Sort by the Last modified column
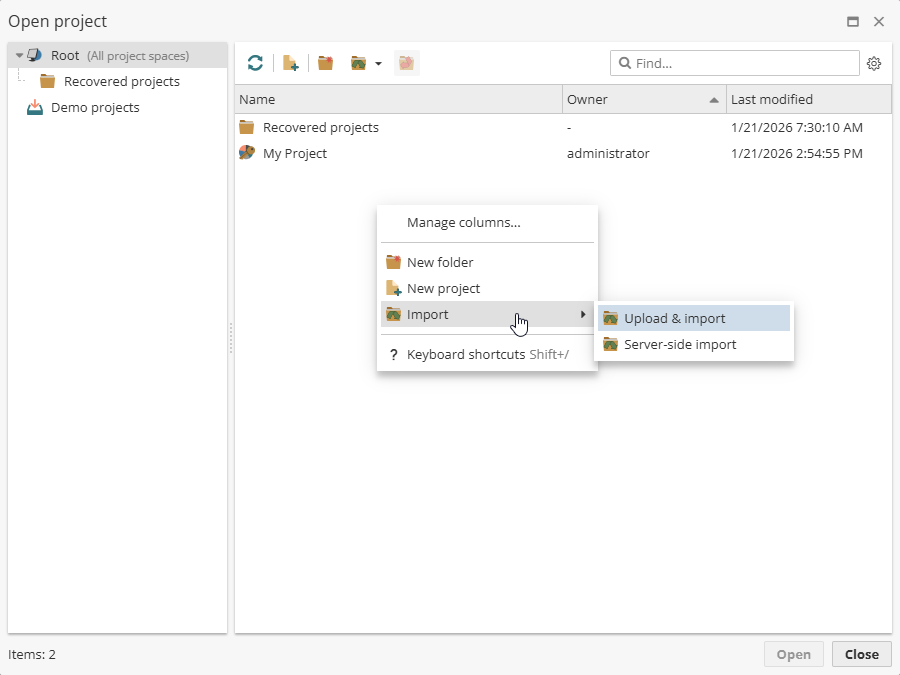The height and width of the screenshot is (675, 900). tap(807, 99)
